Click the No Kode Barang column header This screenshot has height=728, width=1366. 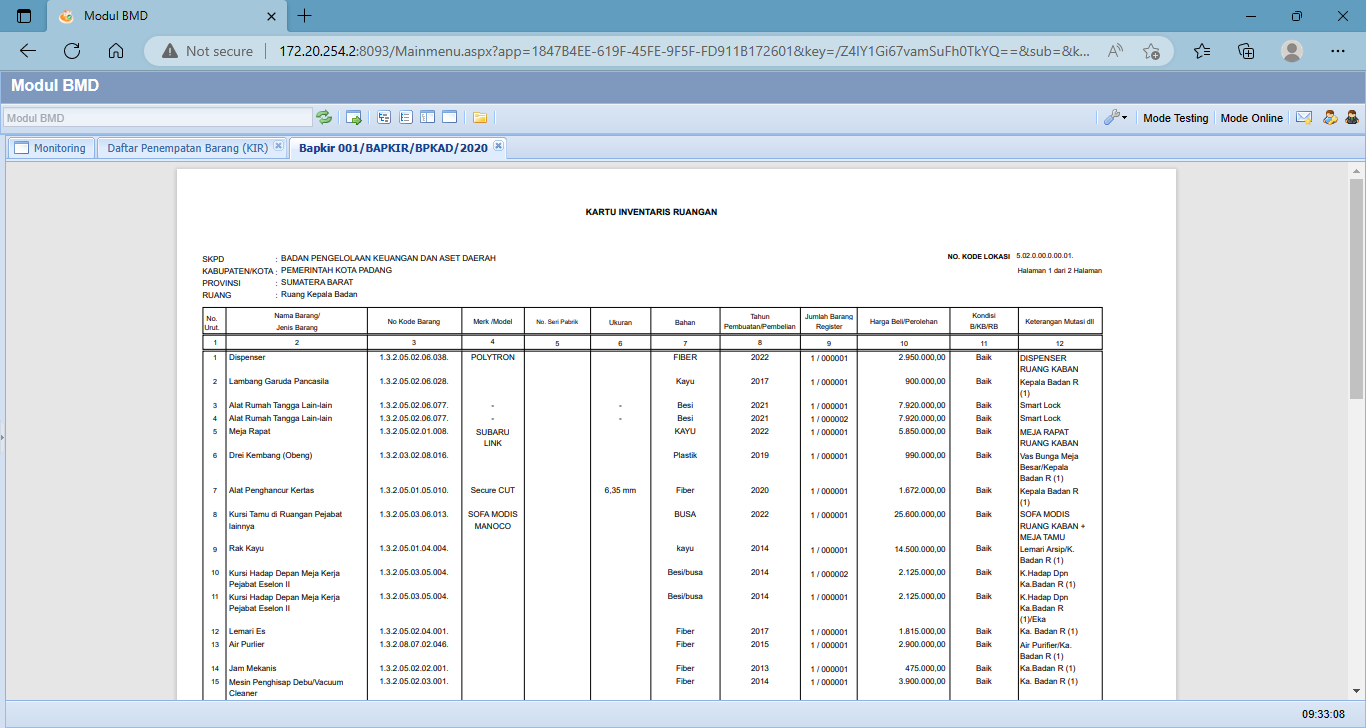click(414, 321)
